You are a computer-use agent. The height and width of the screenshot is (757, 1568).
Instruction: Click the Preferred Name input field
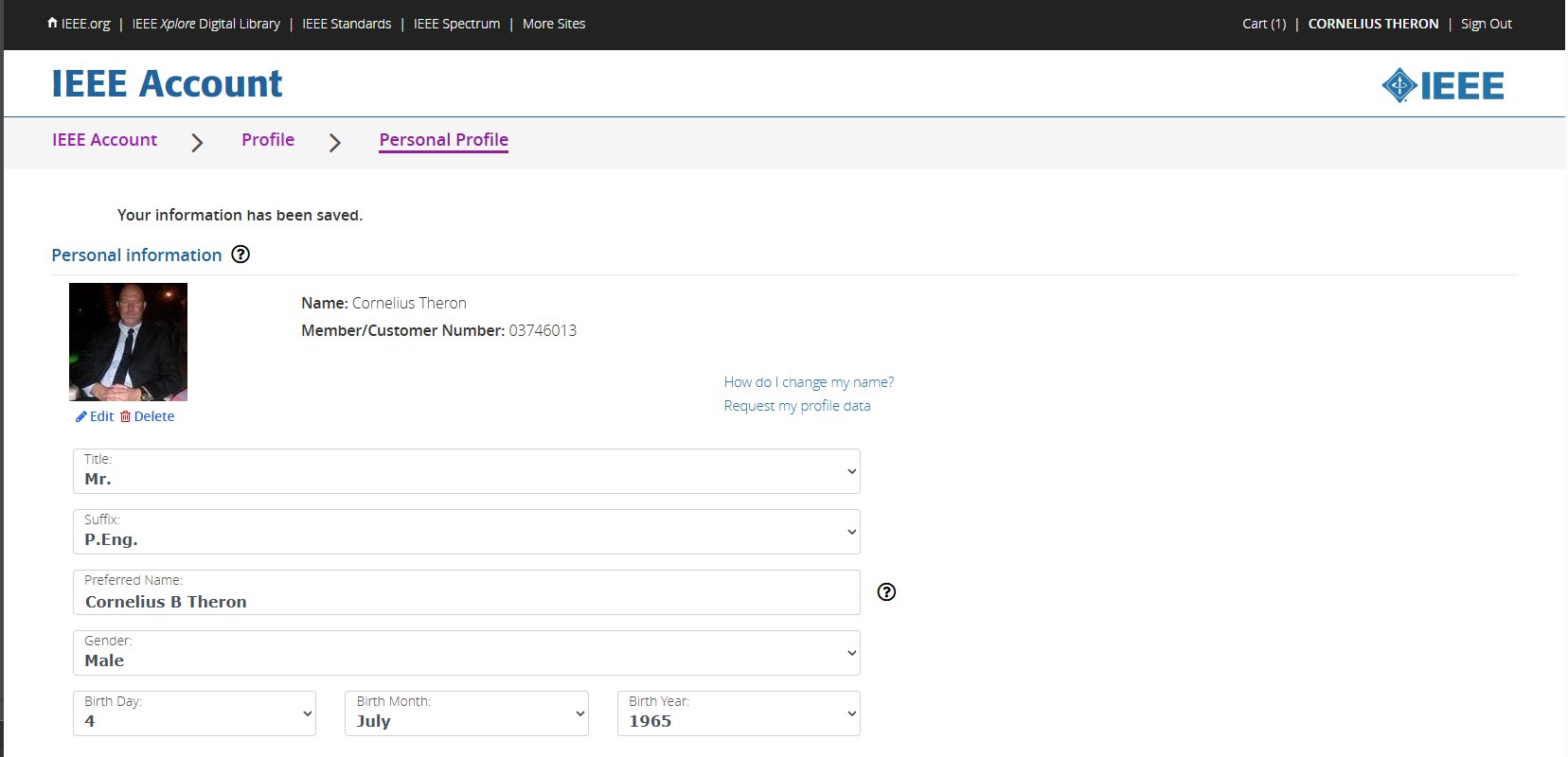(466, 601)
